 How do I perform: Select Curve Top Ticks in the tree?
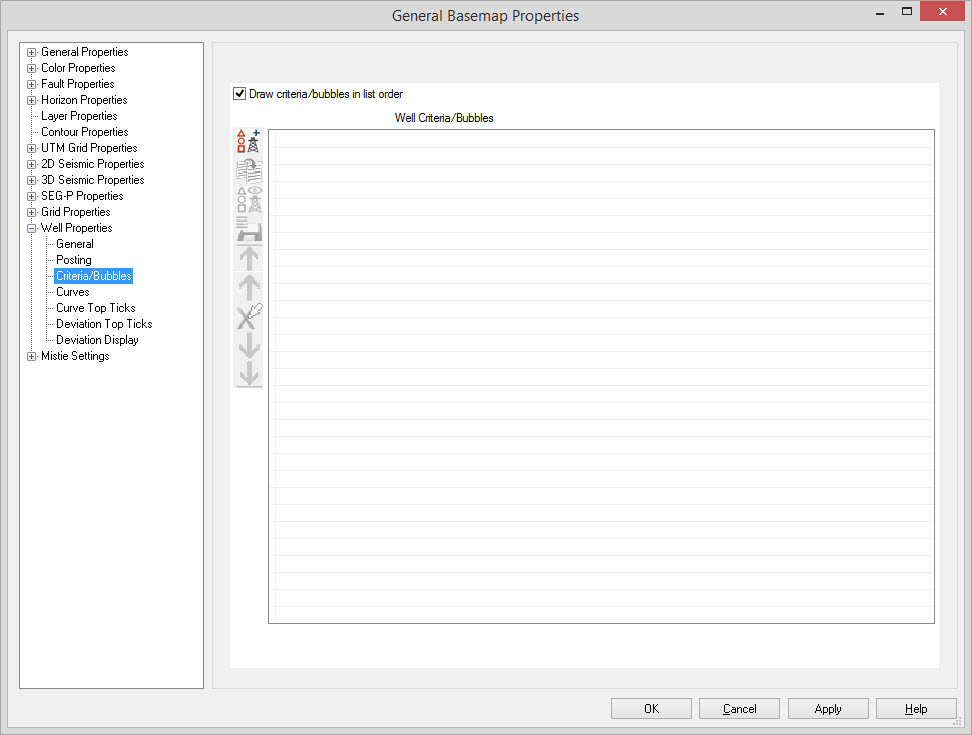click(95, 308)
